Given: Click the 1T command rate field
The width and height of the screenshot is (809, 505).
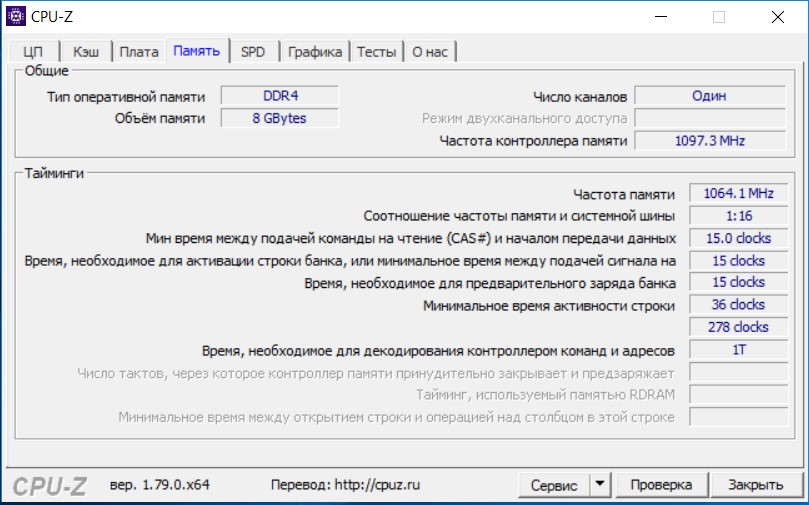Looking at the screenshot, I should (x=739, y=350).
